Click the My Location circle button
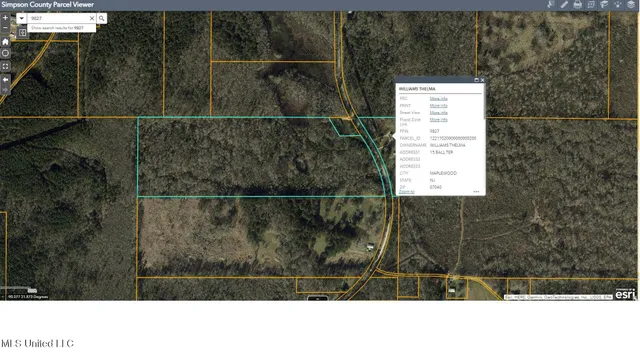This screenshot has height=360, width=640. click(x=5, y=53)
